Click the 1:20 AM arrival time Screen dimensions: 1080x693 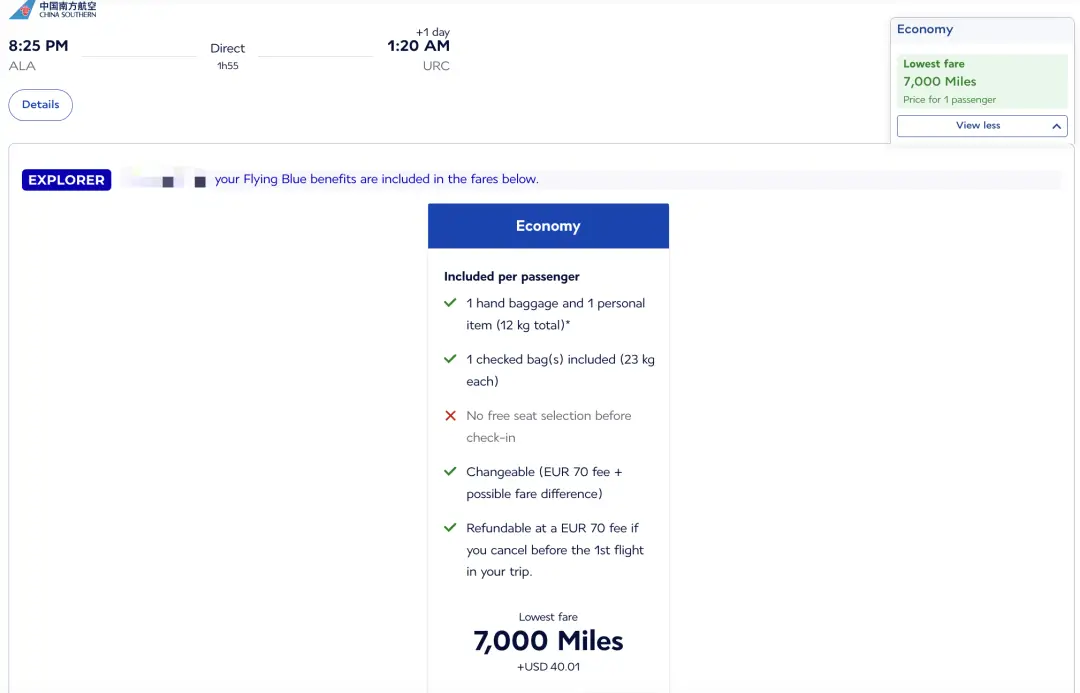coord(418,45)
